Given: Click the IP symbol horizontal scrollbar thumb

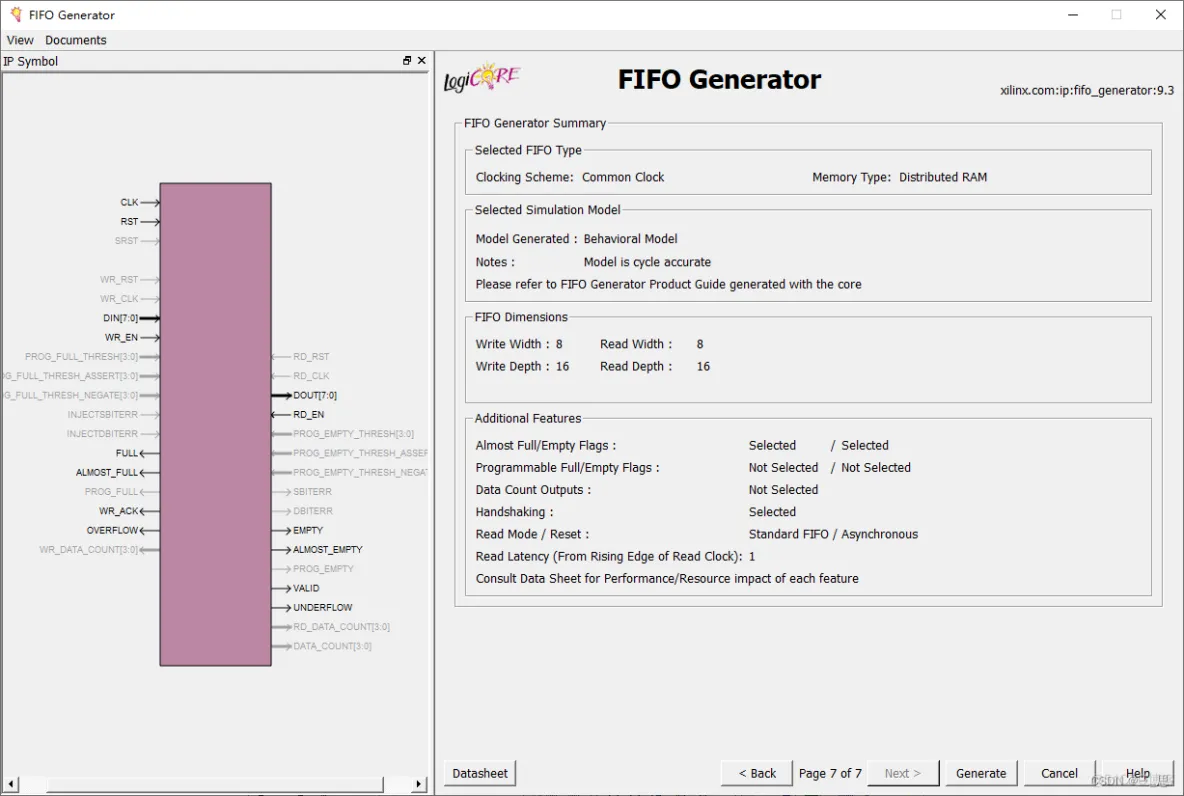Looking at the screenshot, I should [214, 785].
